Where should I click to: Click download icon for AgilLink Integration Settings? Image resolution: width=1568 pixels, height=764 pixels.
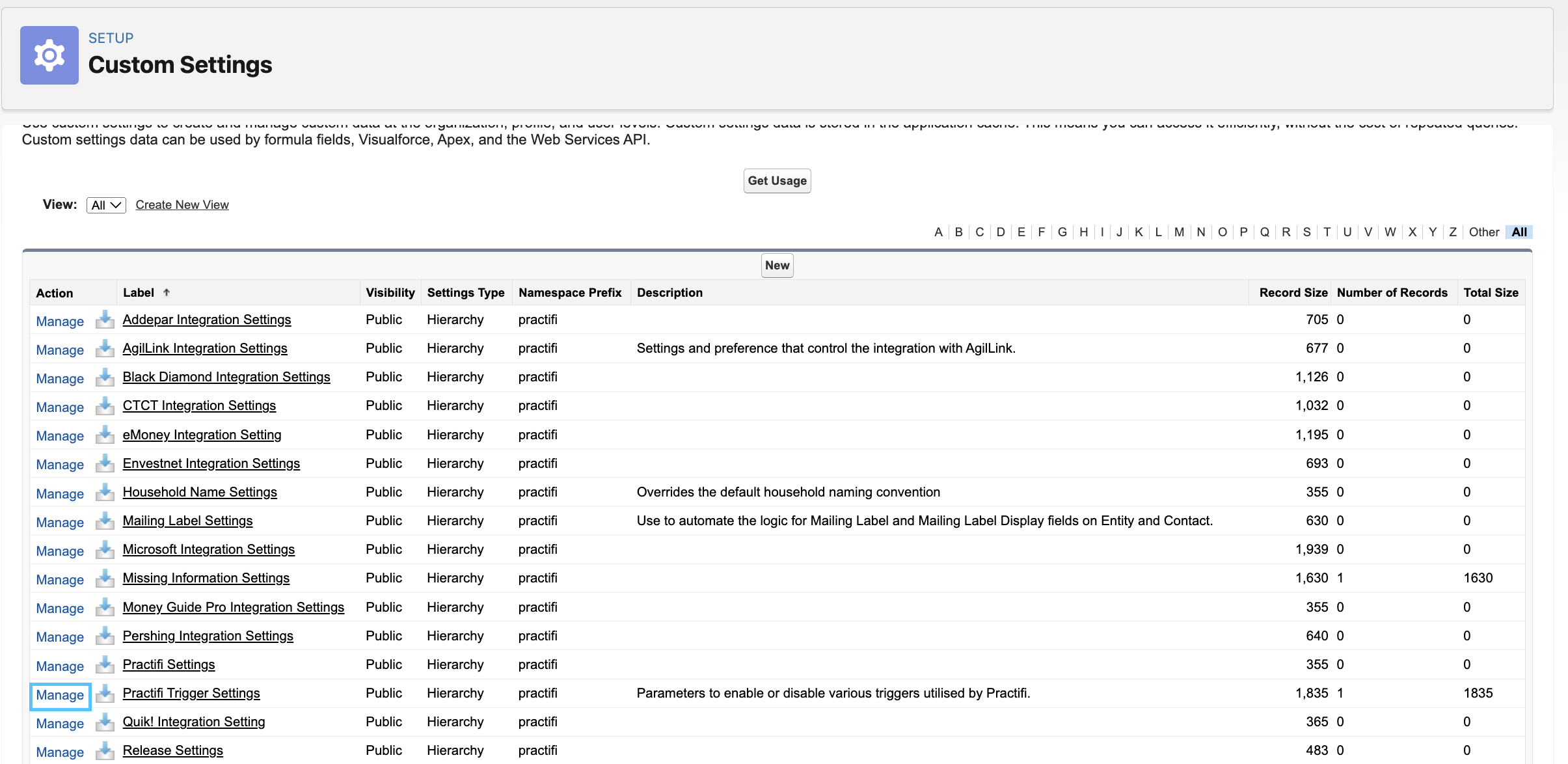(105, 348)
